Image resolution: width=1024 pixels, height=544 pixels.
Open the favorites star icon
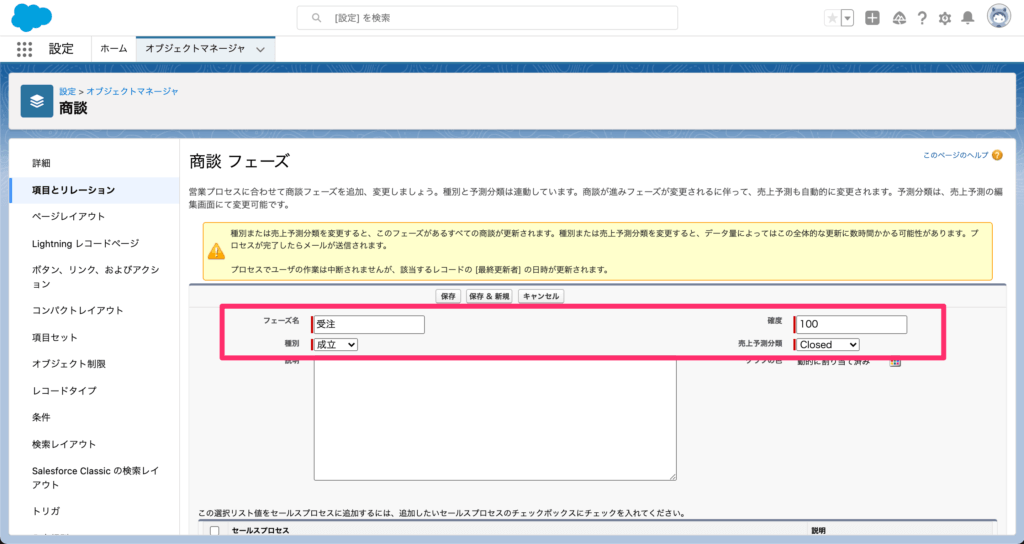[x=832, y=18]
